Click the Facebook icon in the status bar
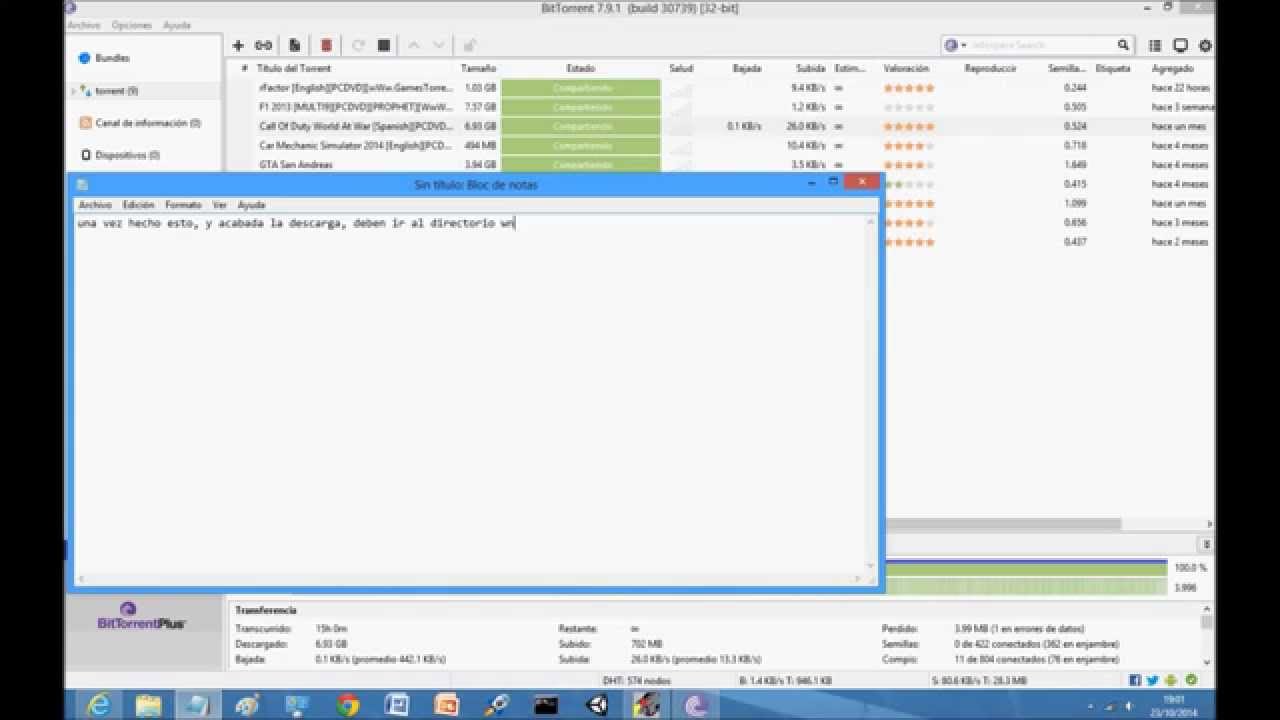Screen dimensions: 1280x720 (x=1135, y=680)
